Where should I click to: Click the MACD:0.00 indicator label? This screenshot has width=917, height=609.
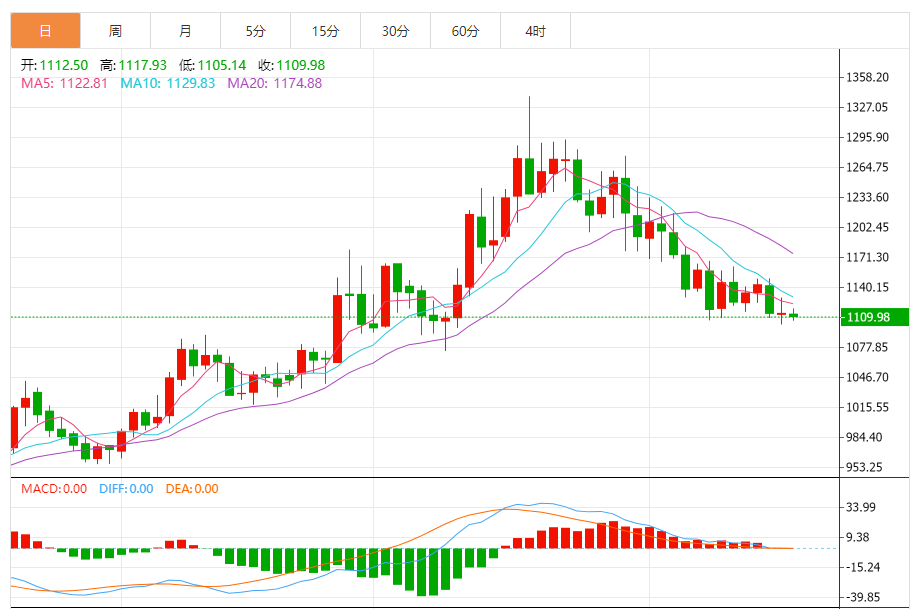[54, 488]
